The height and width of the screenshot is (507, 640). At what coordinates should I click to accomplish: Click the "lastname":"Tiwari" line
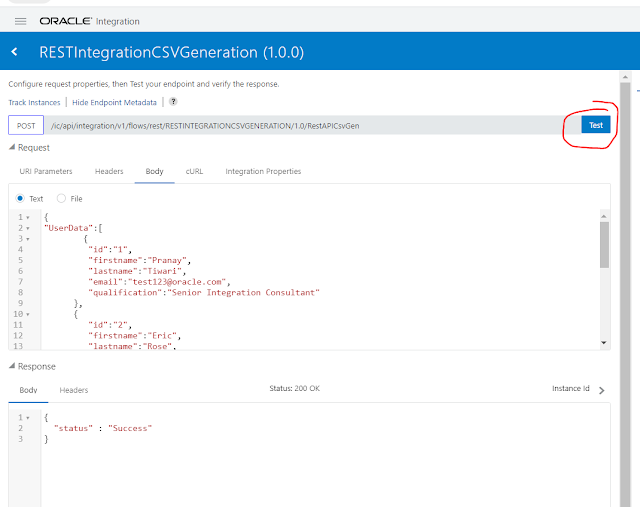point(137,271)
